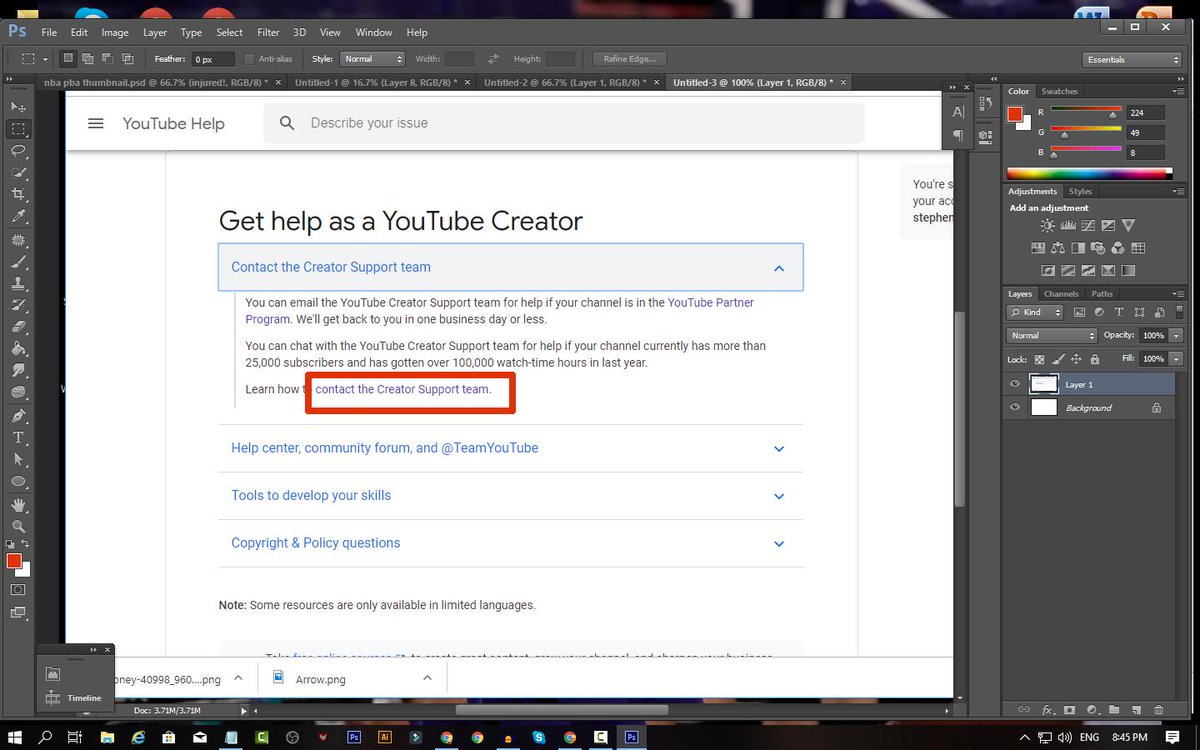Add a Curves adjustment
This screenshot has height=750, width=1200.
(x=1087, y=226)
